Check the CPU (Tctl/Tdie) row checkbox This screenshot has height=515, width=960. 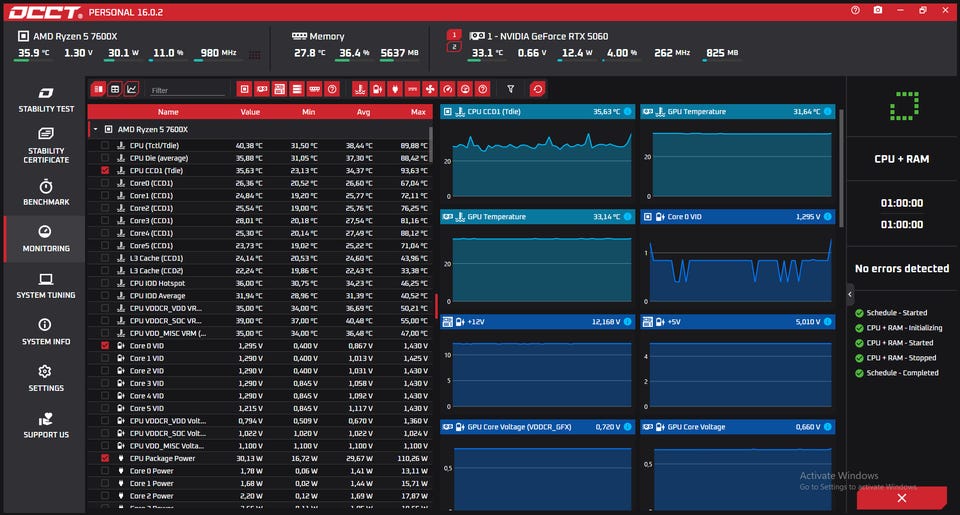tap(105, 146)
